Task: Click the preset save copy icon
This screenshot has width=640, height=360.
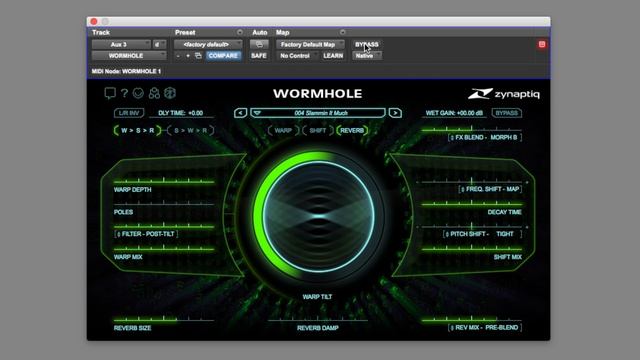Action: (198, 56)
